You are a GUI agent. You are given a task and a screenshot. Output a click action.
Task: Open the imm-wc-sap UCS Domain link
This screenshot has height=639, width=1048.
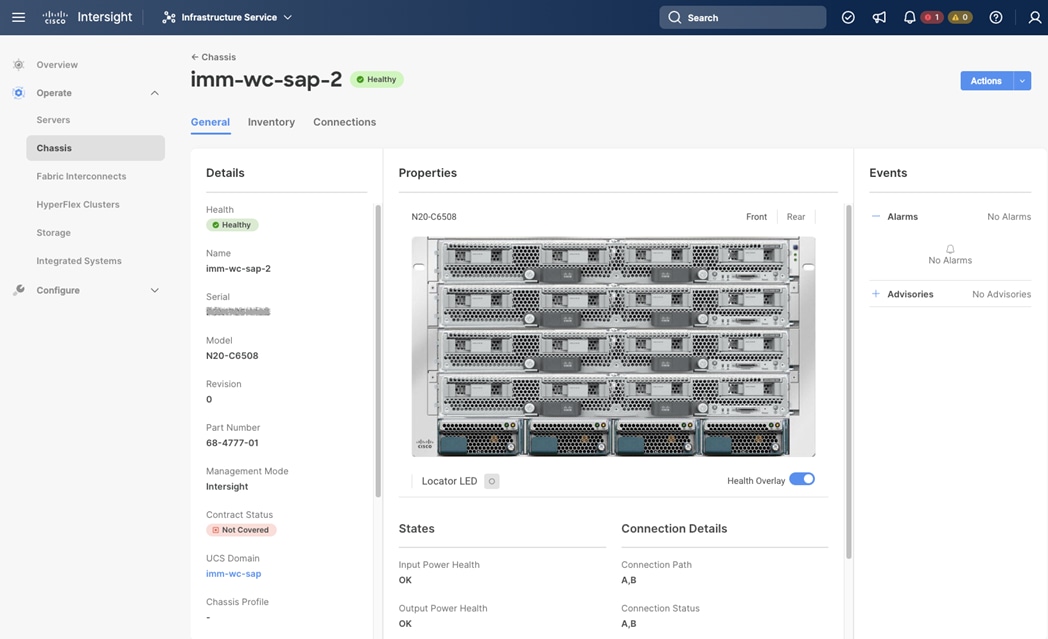(x=233, y=573)
